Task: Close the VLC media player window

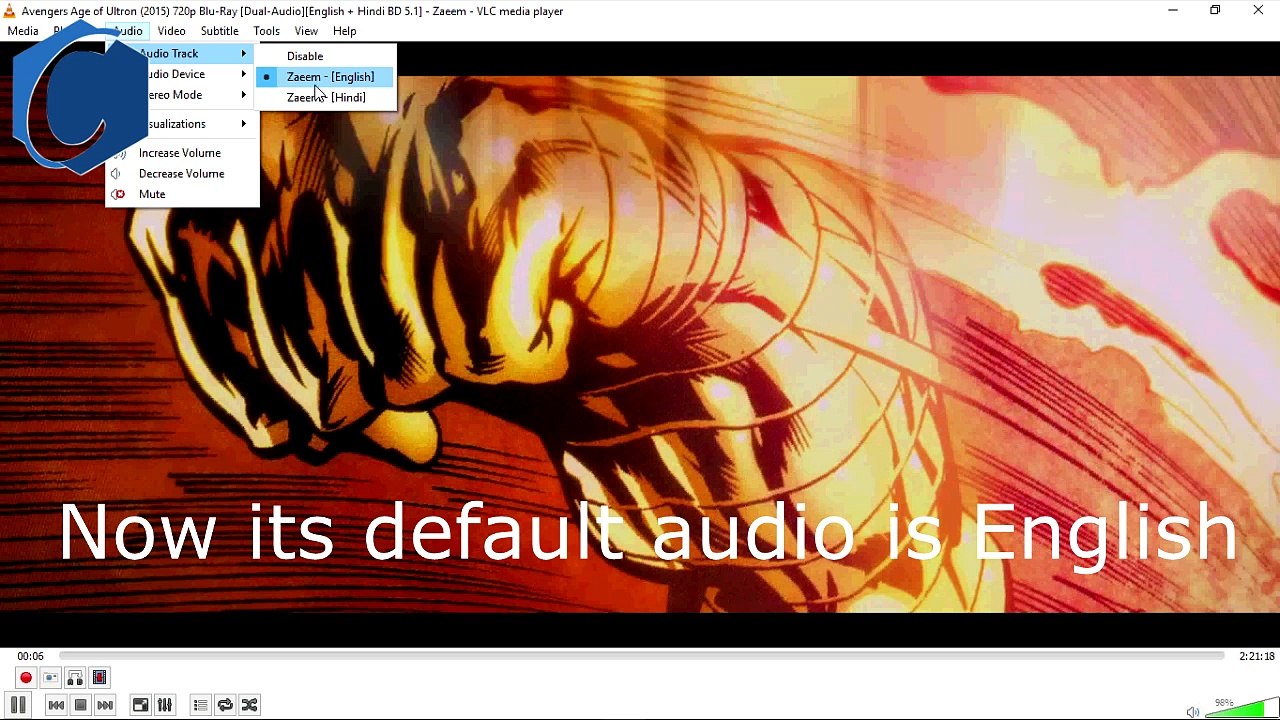Action: tap(1258, 11)
